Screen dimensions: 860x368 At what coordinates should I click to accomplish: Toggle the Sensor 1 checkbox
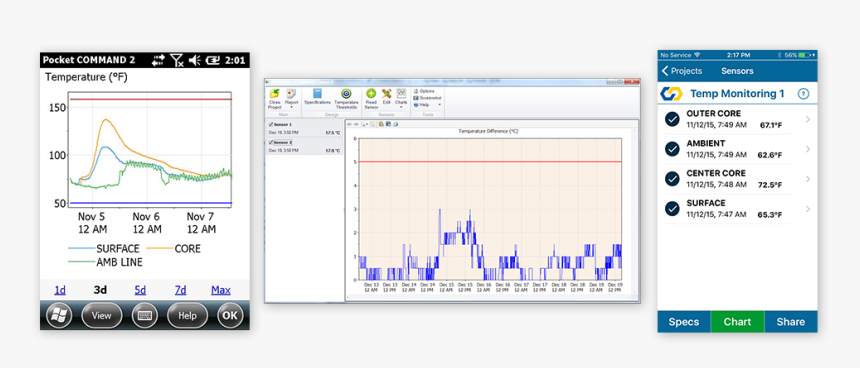(x=271, y=124)
